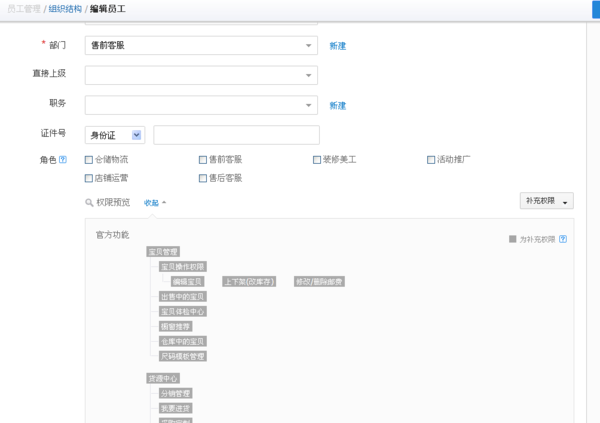Select the 宝贝操作权限 permission node
The image size is (600, 423).
[183, 266]
